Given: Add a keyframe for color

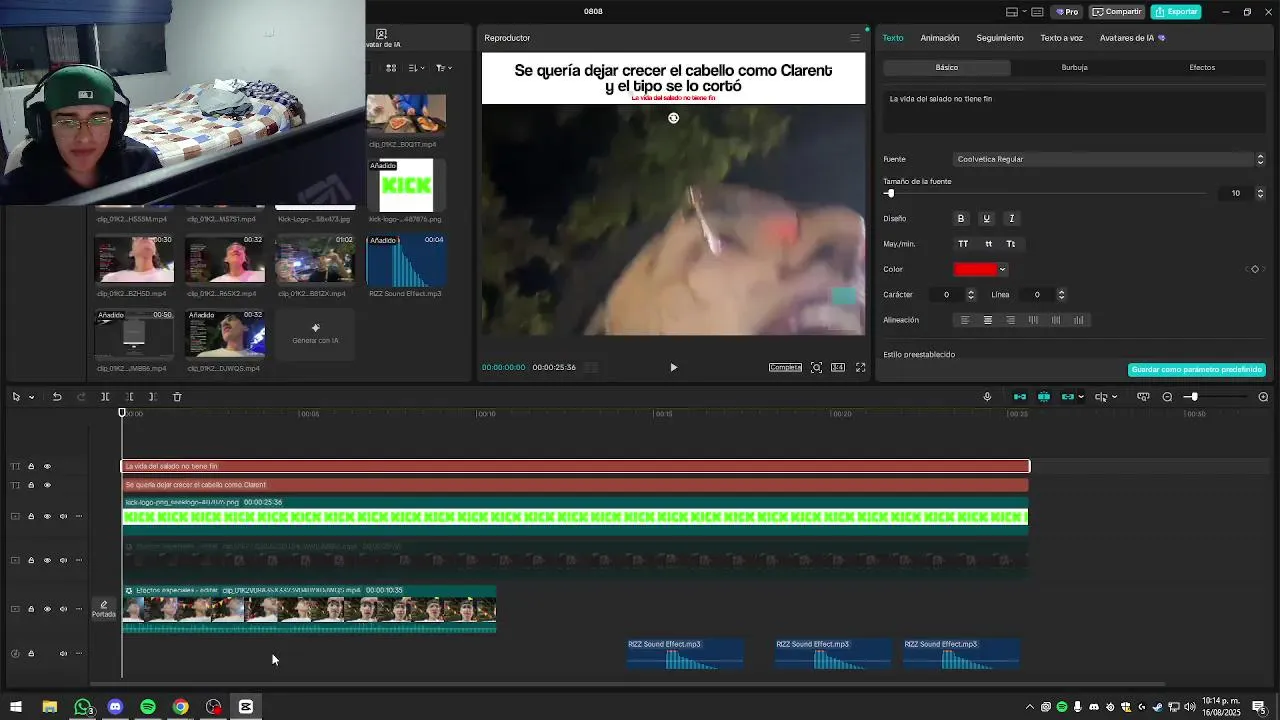Looking at the screenshot, I should pyautogui.click(x=1255, y=269).
